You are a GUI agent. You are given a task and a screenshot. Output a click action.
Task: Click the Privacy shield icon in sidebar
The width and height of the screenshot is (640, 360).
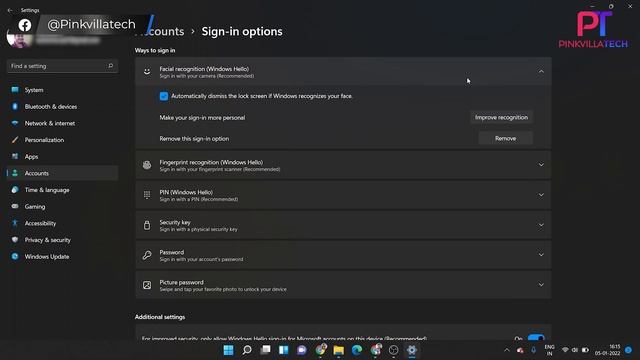click(x=15, y=240)
